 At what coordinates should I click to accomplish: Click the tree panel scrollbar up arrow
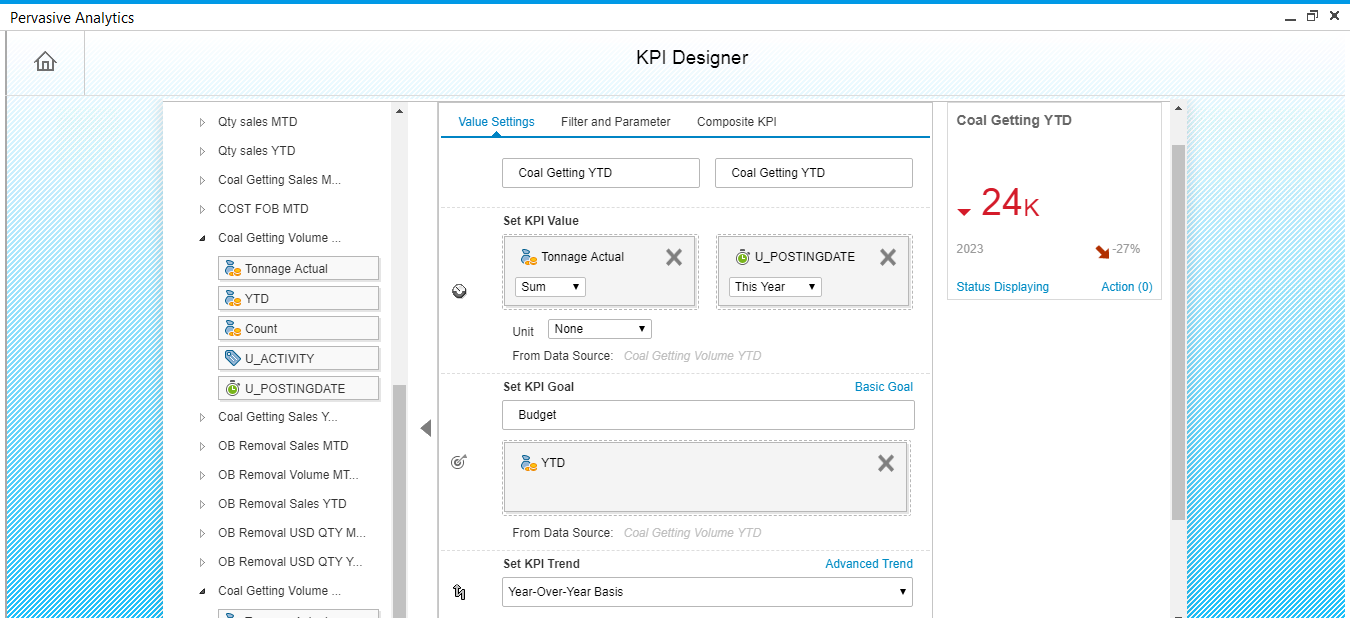[399, 111]
